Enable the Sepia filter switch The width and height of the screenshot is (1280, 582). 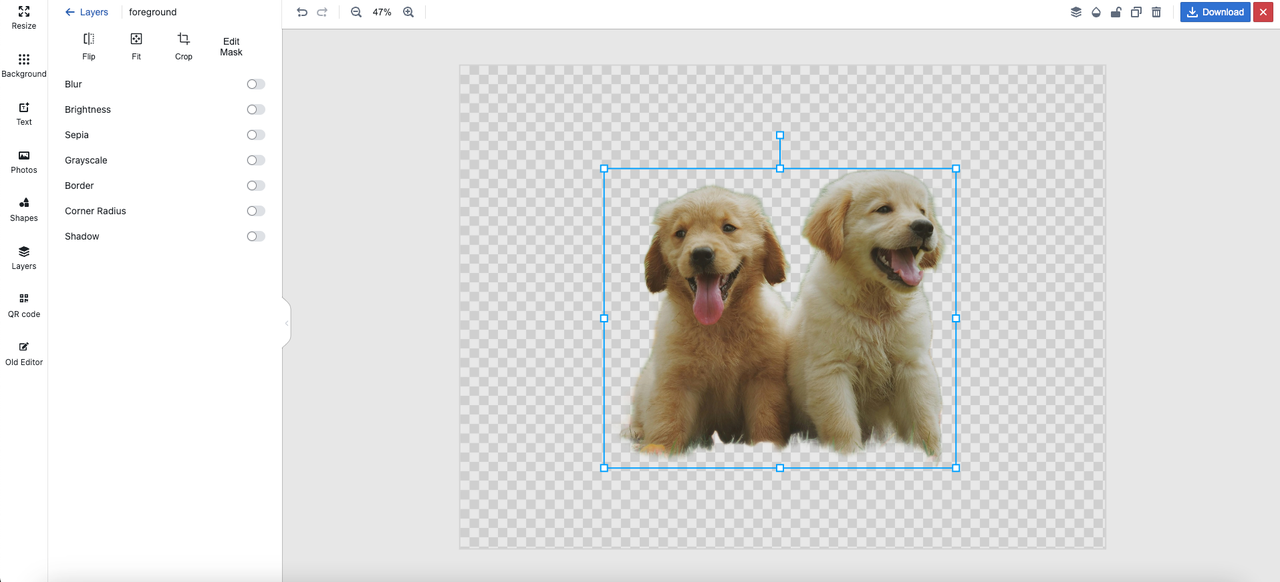(x=256, y=135)
